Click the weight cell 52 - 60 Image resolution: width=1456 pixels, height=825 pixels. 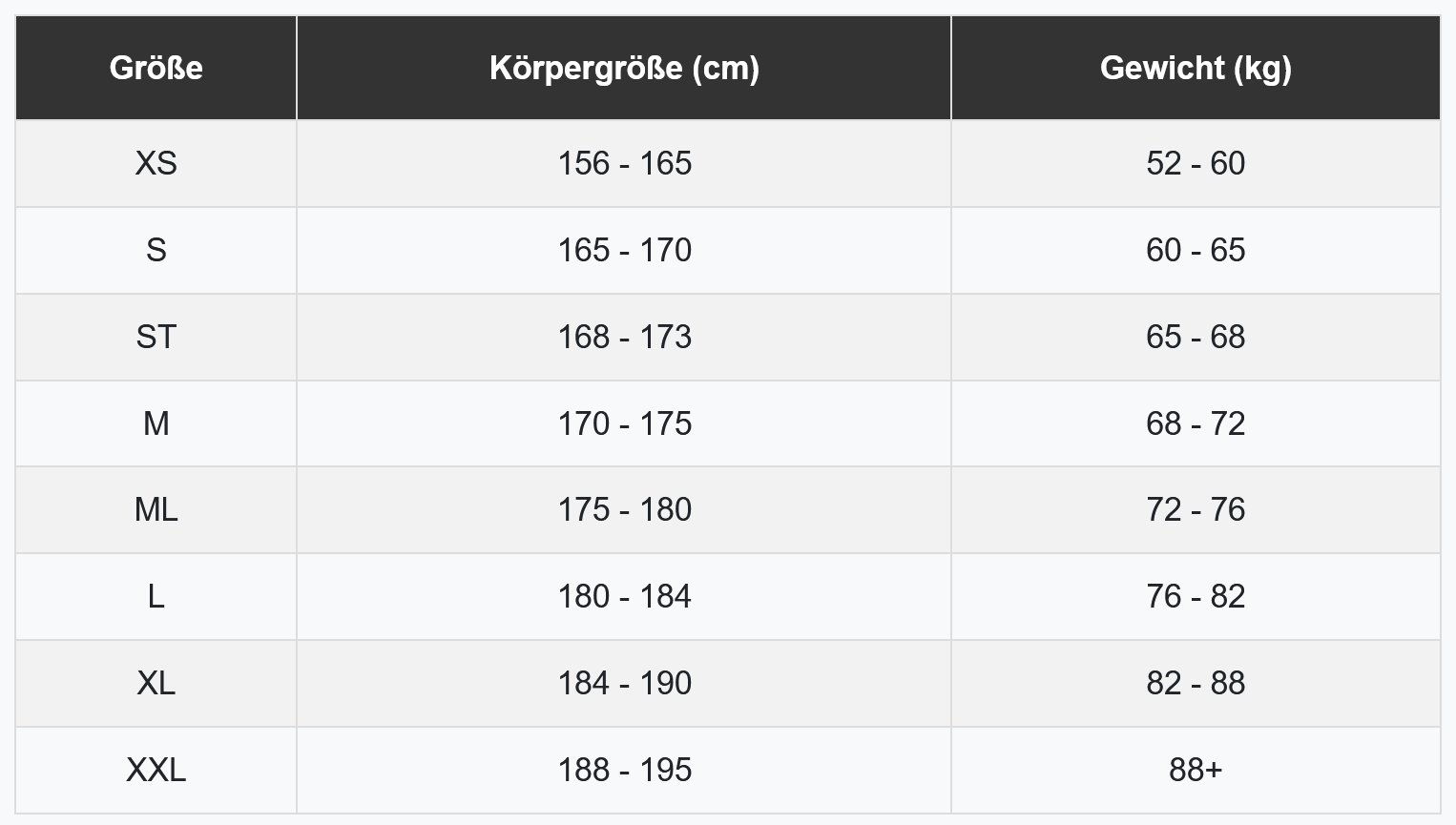point(1195,163)
